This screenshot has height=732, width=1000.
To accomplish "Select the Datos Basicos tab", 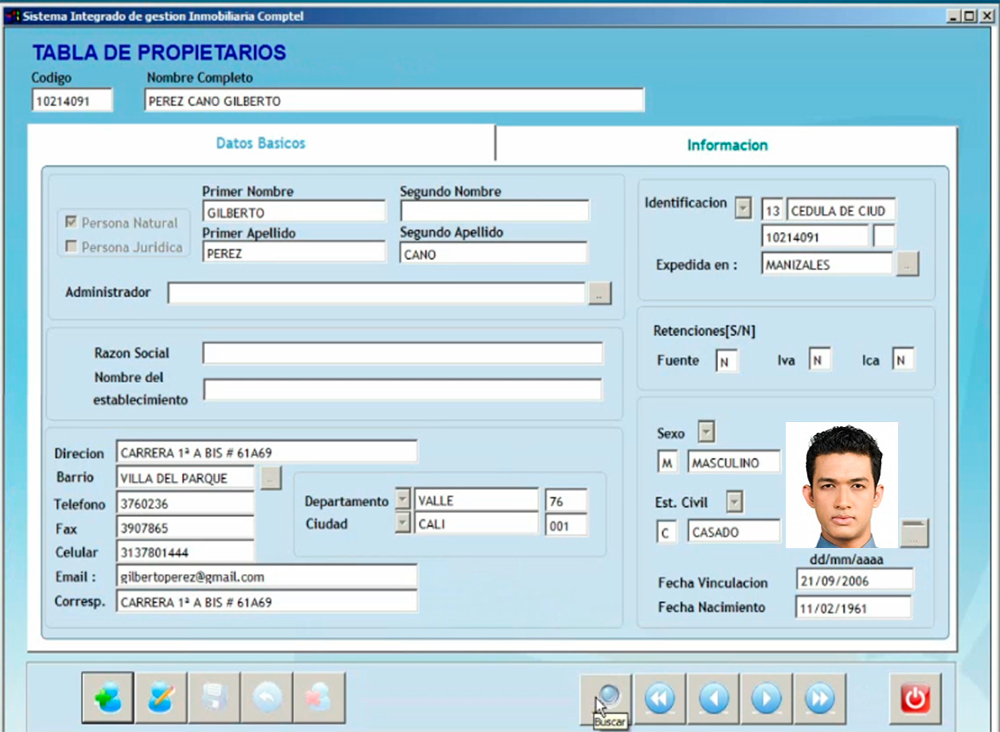I will coord(261,143).
